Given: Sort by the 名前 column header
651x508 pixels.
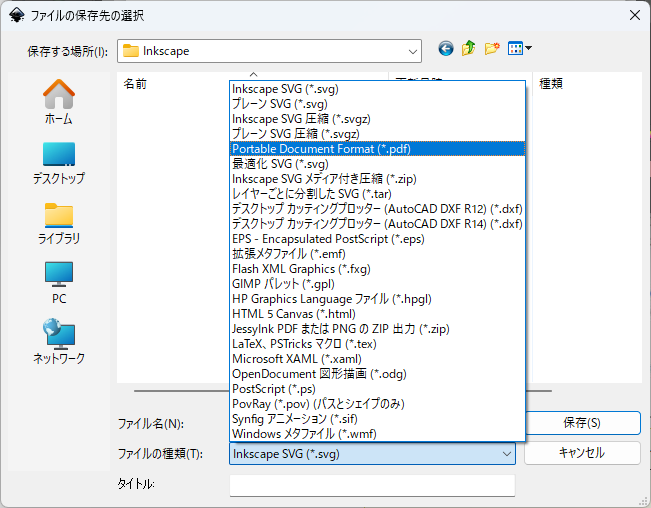Looking at the screenshot, I should 135,84.
